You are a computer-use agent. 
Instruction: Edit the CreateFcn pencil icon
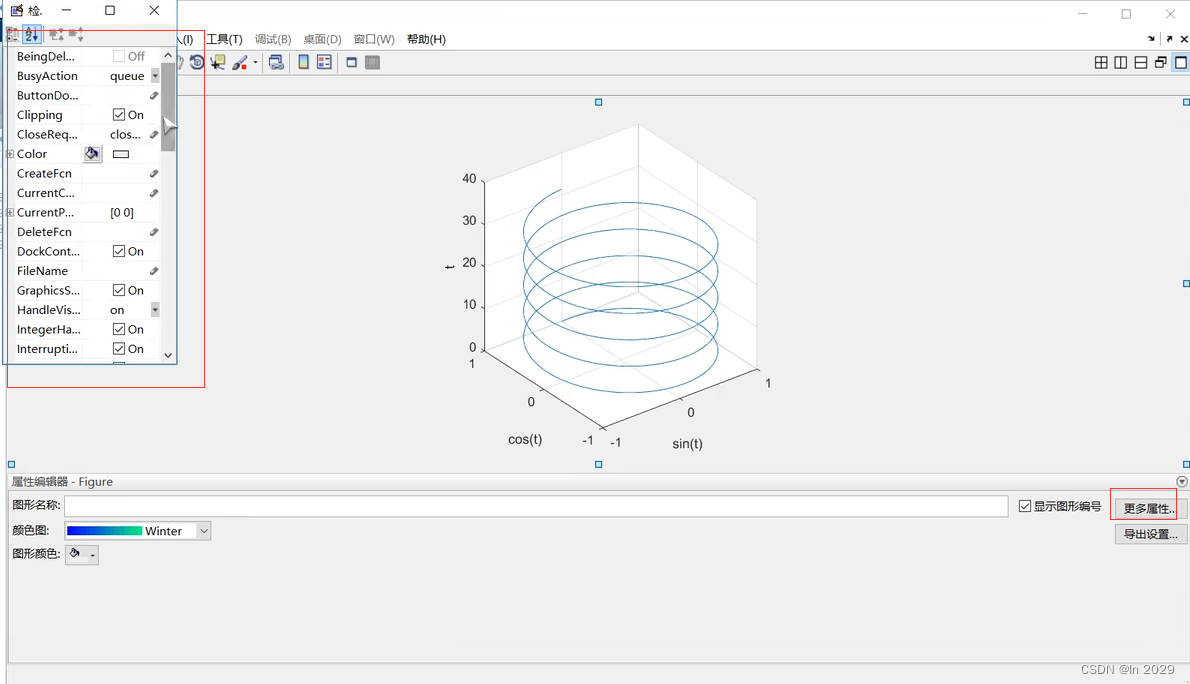tap(153, 174)
